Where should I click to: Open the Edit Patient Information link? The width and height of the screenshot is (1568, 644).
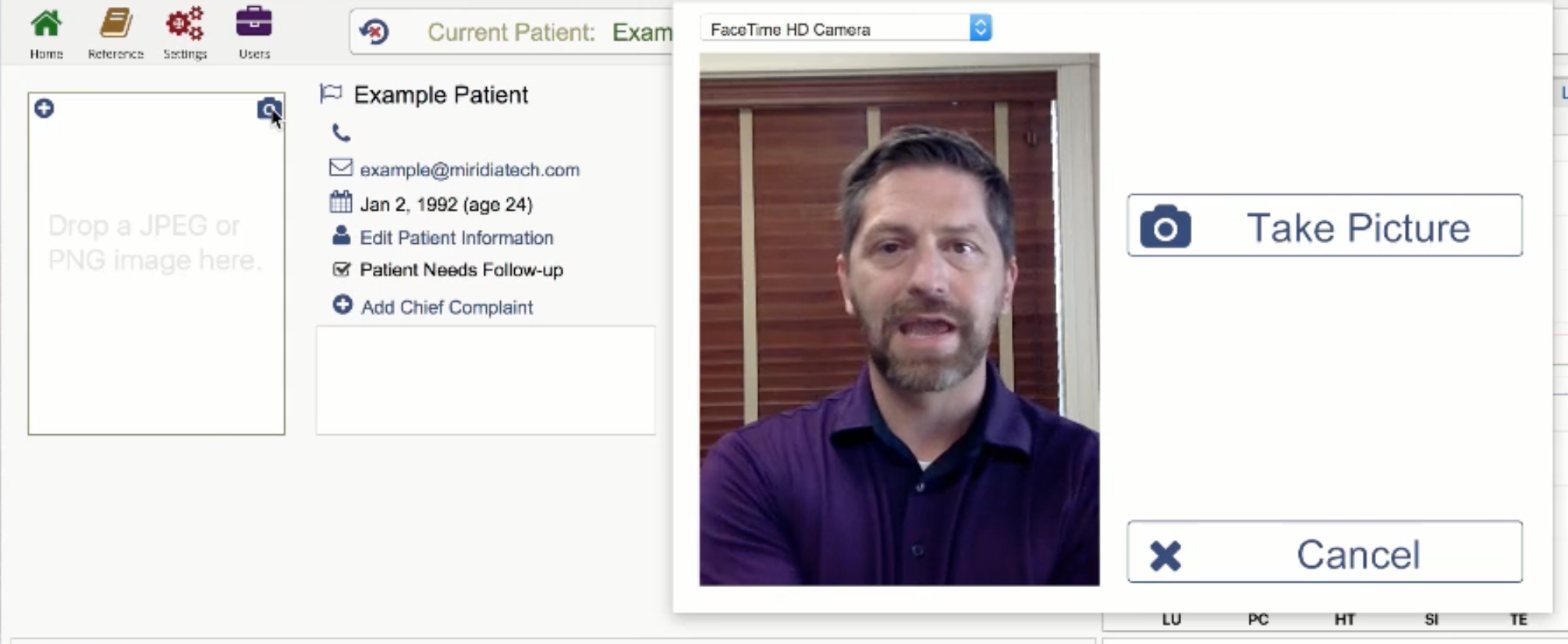(x=456, y=238)
